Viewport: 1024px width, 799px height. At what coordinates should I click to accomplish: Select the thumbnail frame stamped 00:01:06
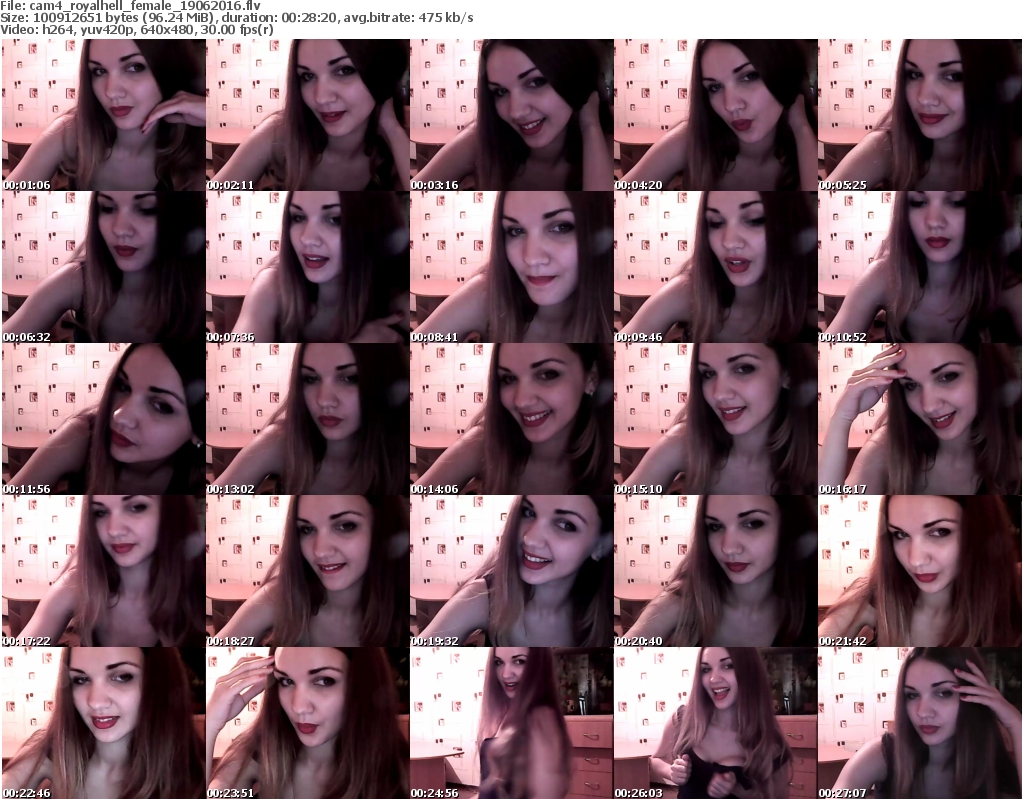pyautogui.click(x=104, y=115)
